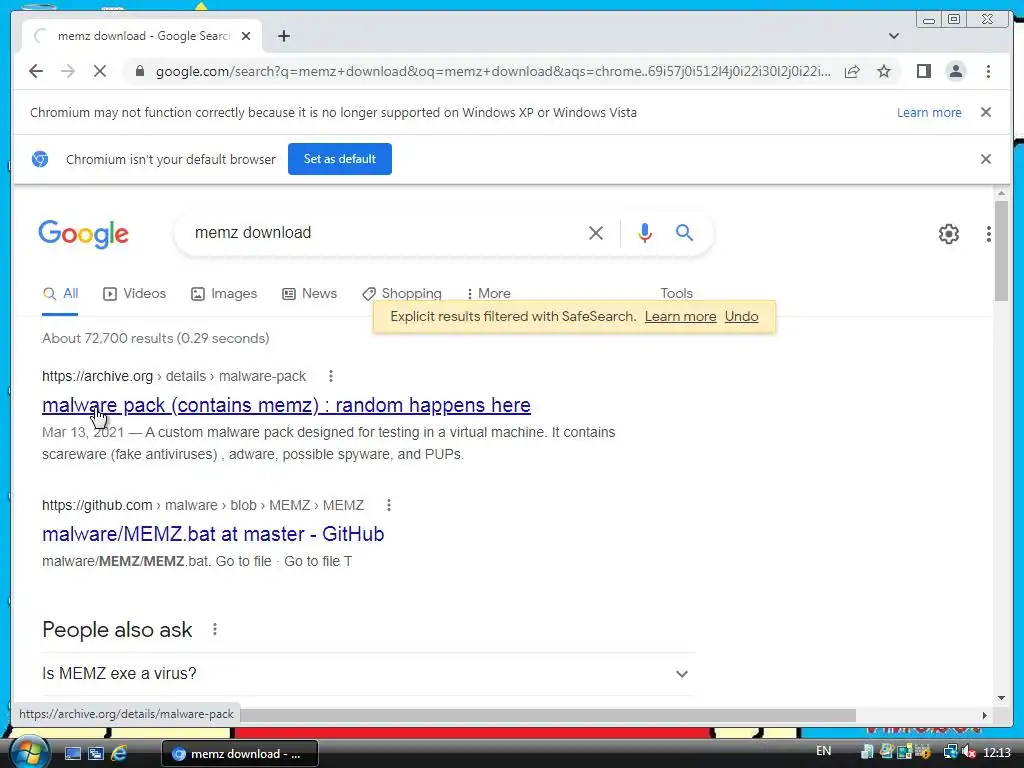Image resolution: width=1024 pixels, height=768 pixels.
Task: Go back to the previous page
Action: [36, 71]
